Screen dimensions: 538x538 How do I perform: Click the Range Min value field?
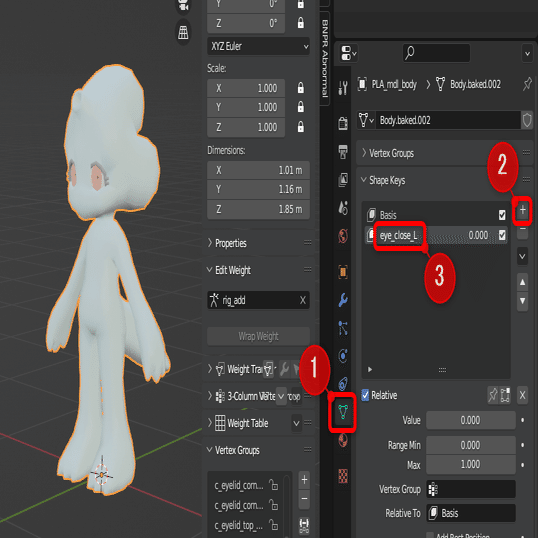[x=471, y=445]
